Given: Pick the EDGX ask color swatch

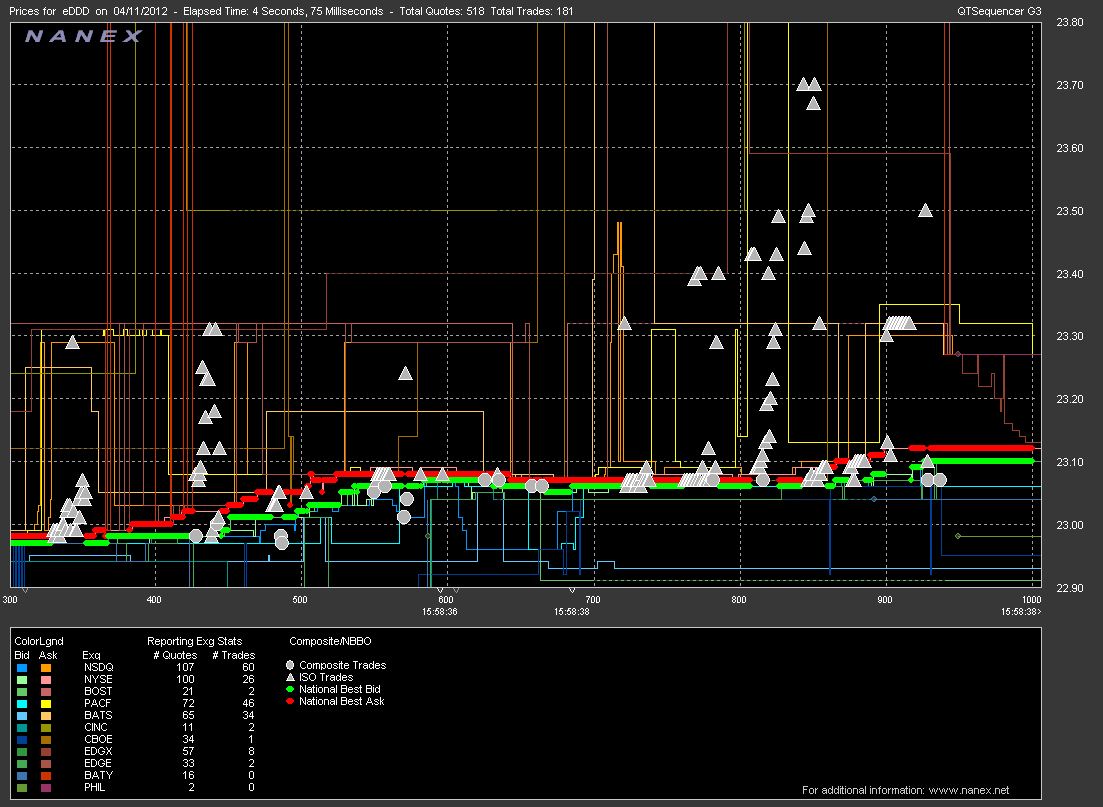Looking at the screenshot, I should point(46,751).
